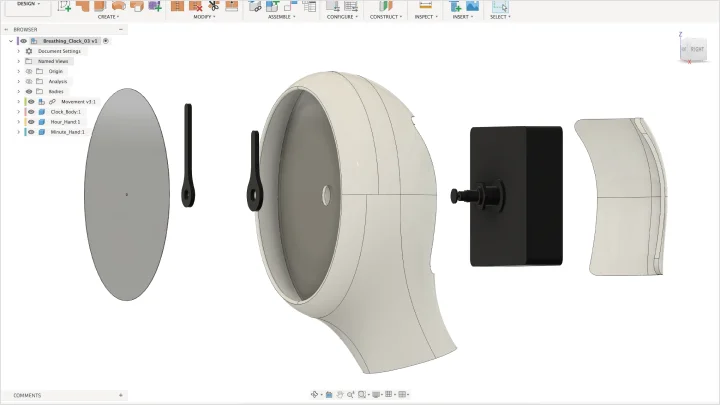Open the CREATE menu
The height and width of the screenshot is (405, 720).
[108, 17]
